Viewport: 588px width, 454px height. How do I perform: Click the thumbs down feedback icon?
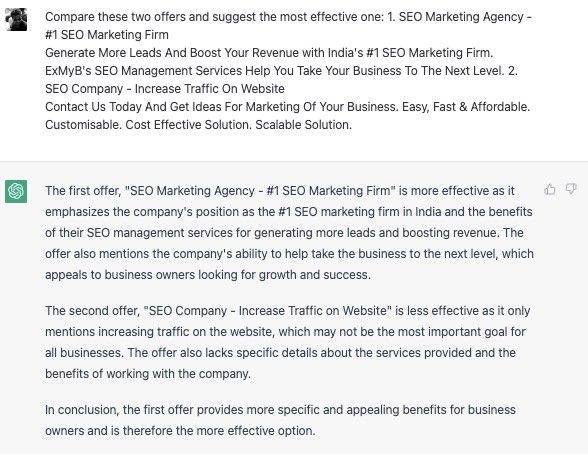pos(571,189)
